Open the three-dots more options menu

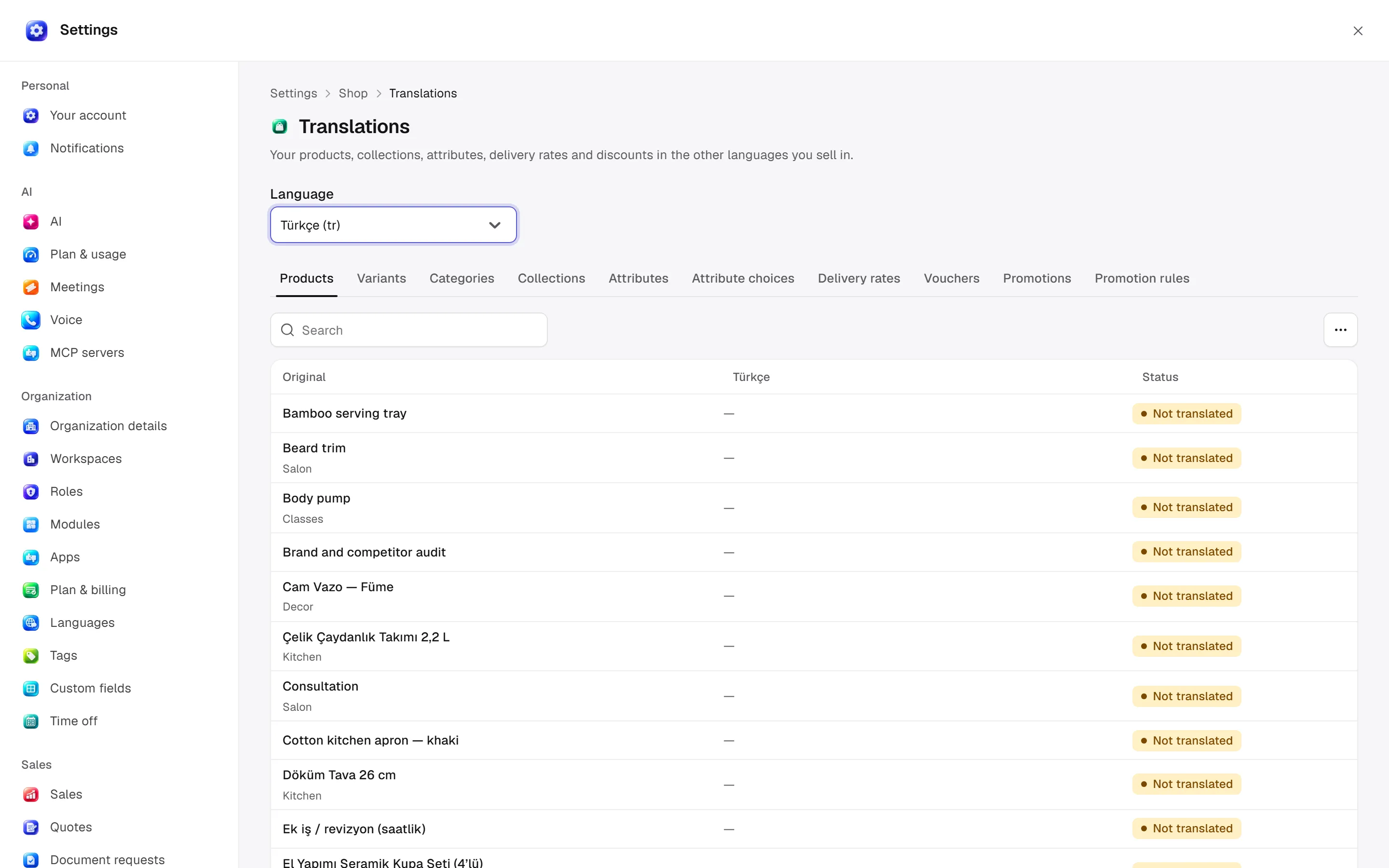pos(1340,329)
